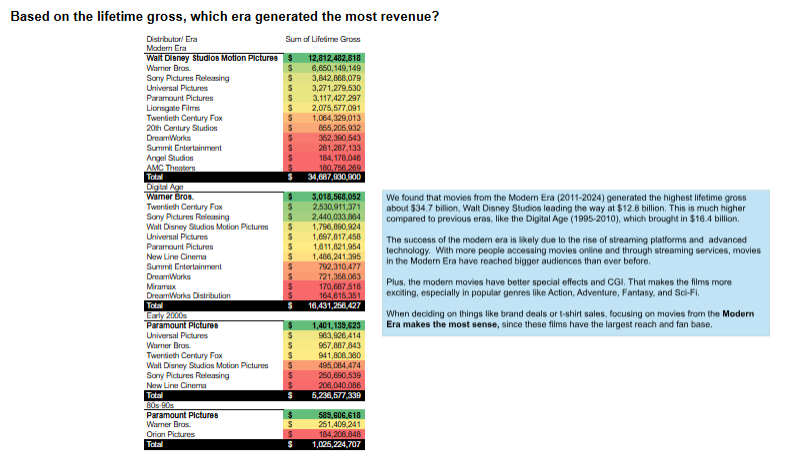
Task: Select bold Paramount Pictures row in 80s-90s
Action: (x=182, y=415)
